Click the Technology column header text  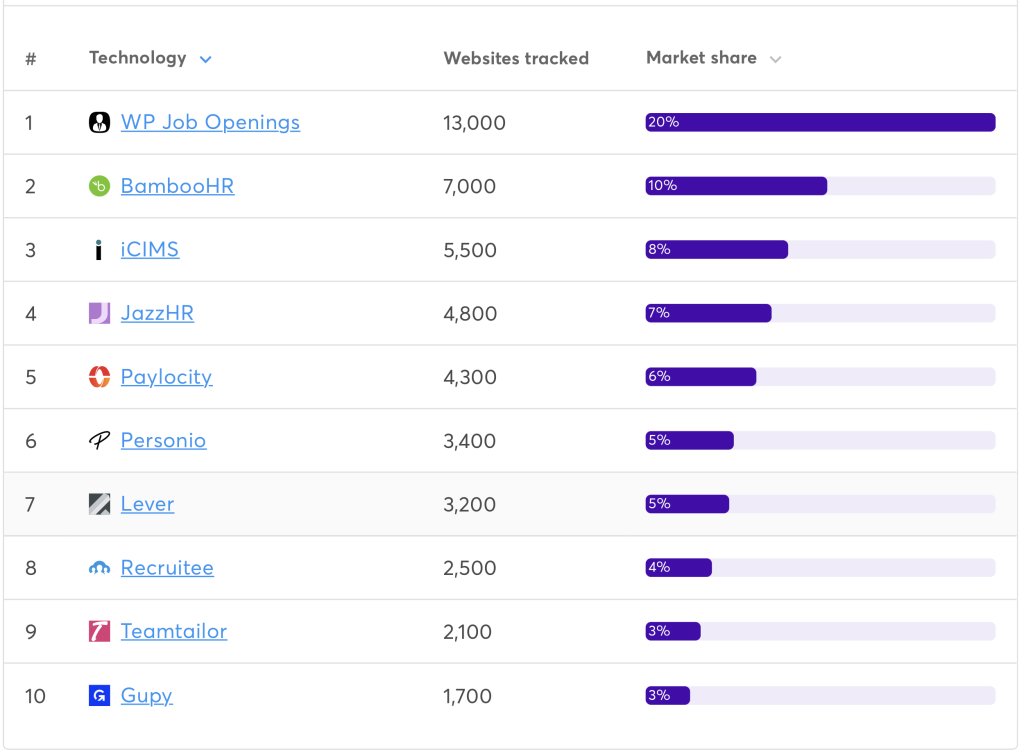138,58
